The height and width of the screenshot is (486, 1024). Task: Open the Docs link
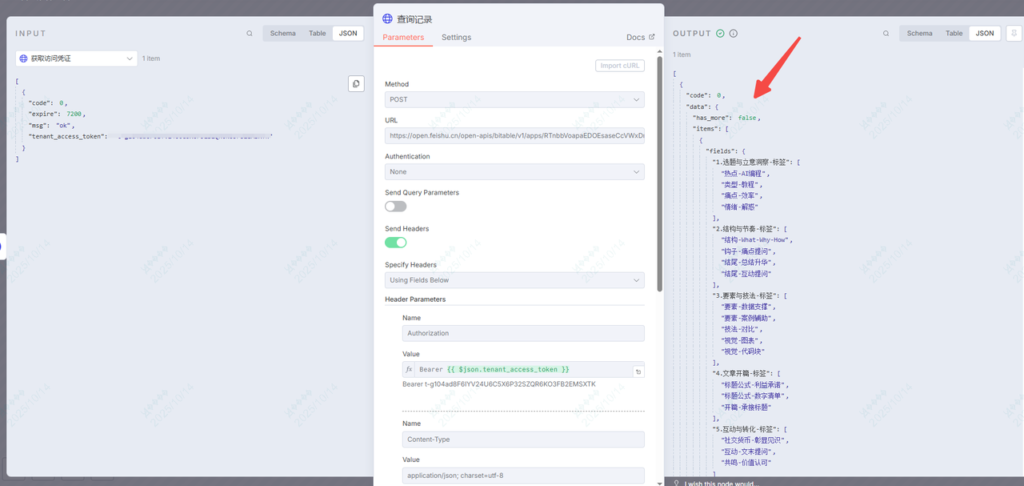click(640, 37)
